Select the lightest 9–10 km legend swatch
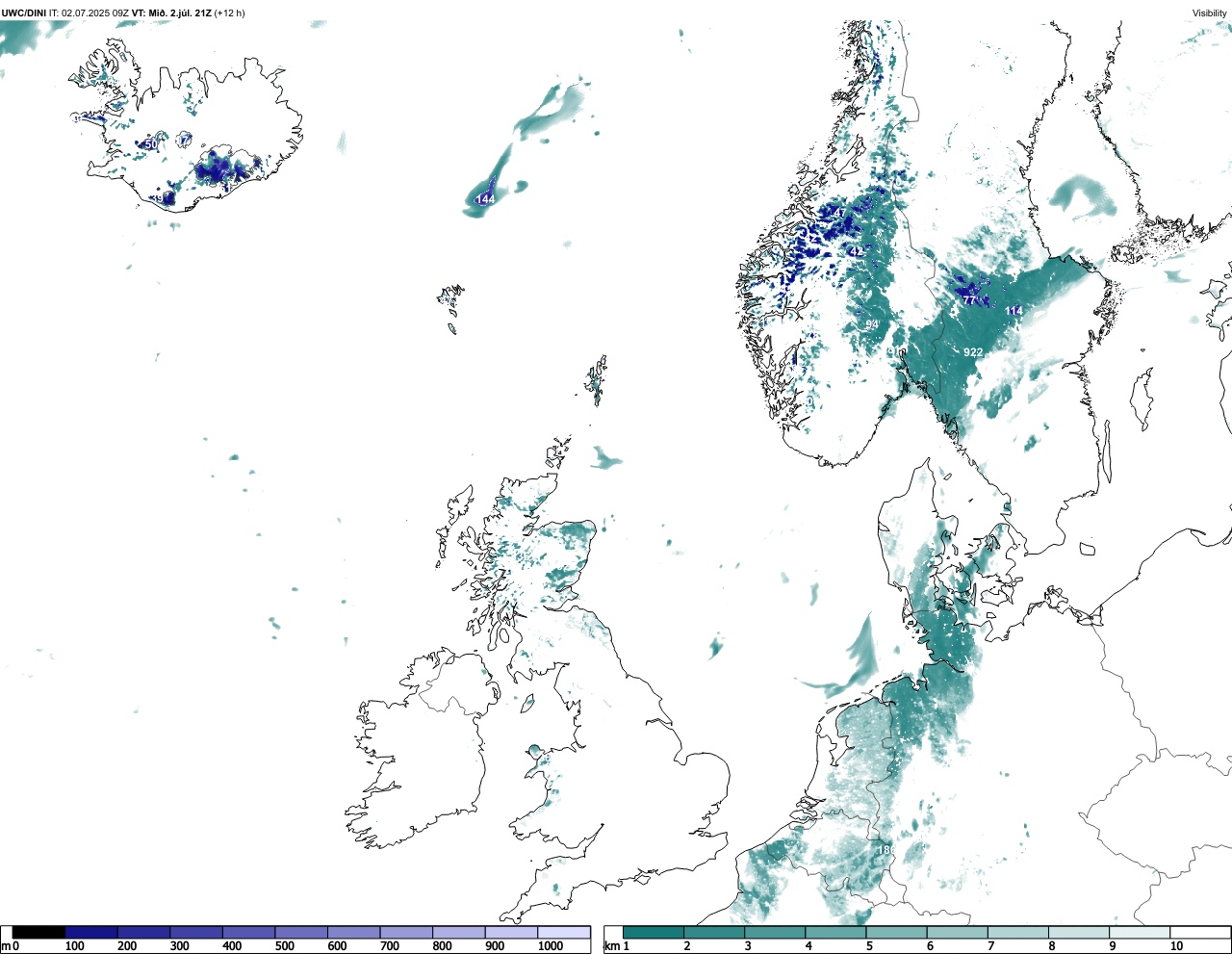This screenshot has height=954, width=1232. tap(1141, 932)
